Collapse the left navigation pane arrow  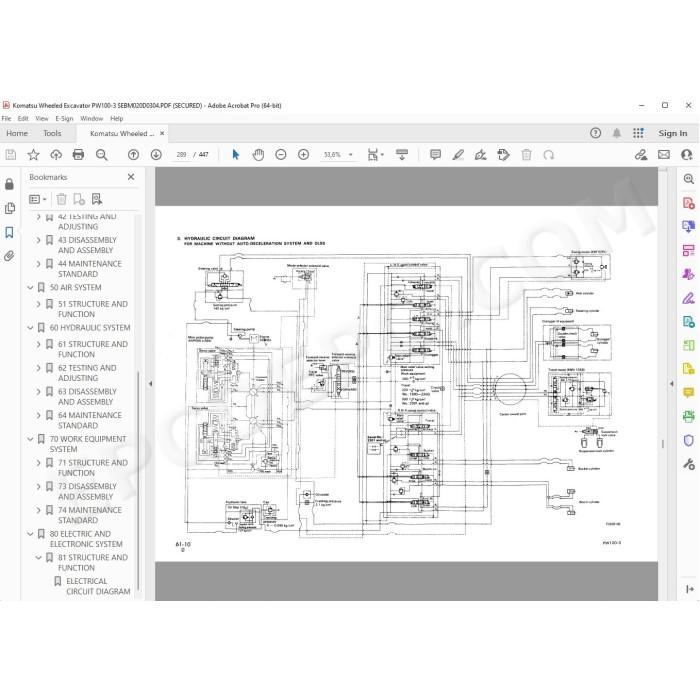pos(150,383)
